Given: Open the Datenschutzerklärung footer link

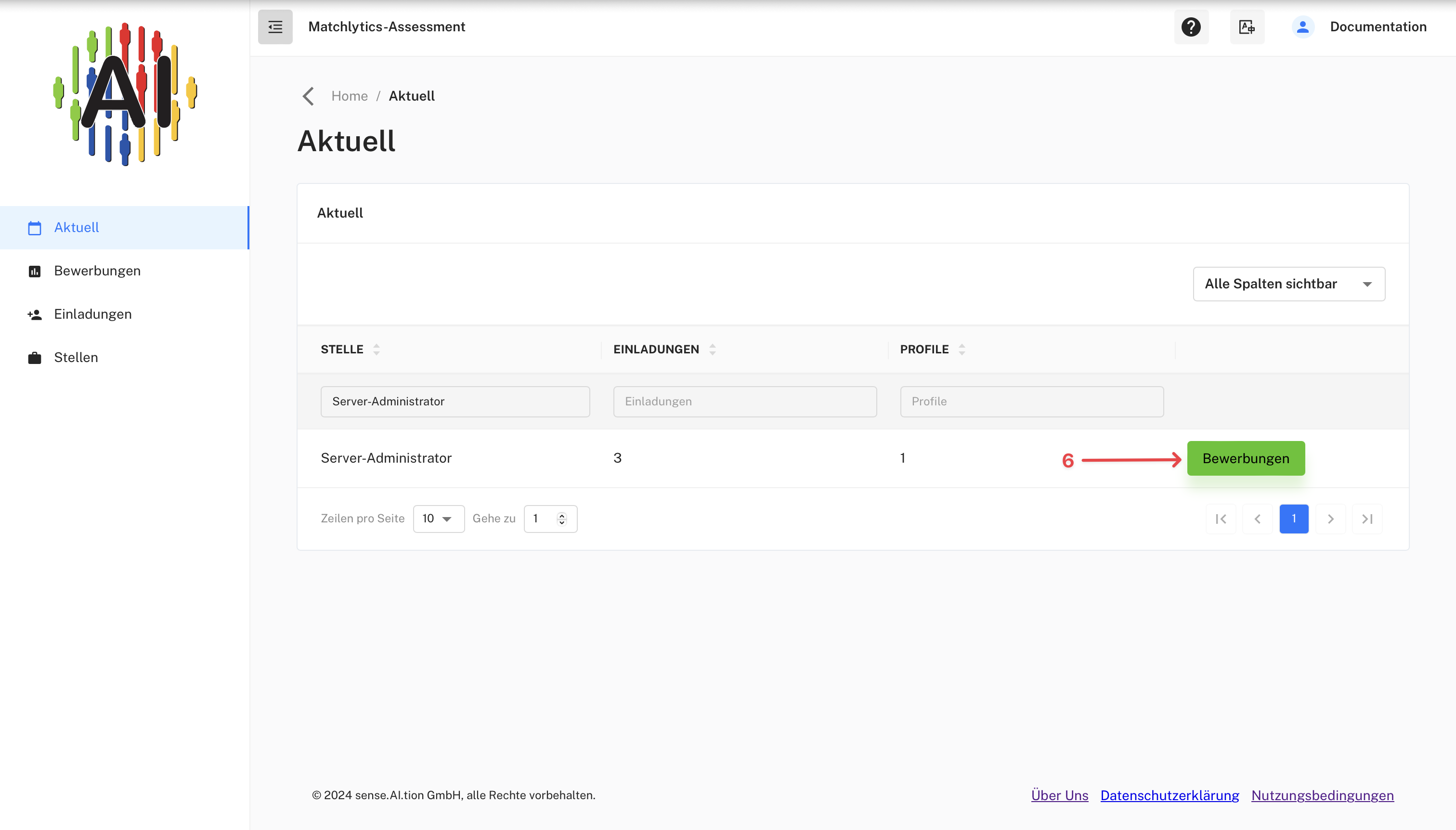Looking at the screenshot, I should (1169, 795).
